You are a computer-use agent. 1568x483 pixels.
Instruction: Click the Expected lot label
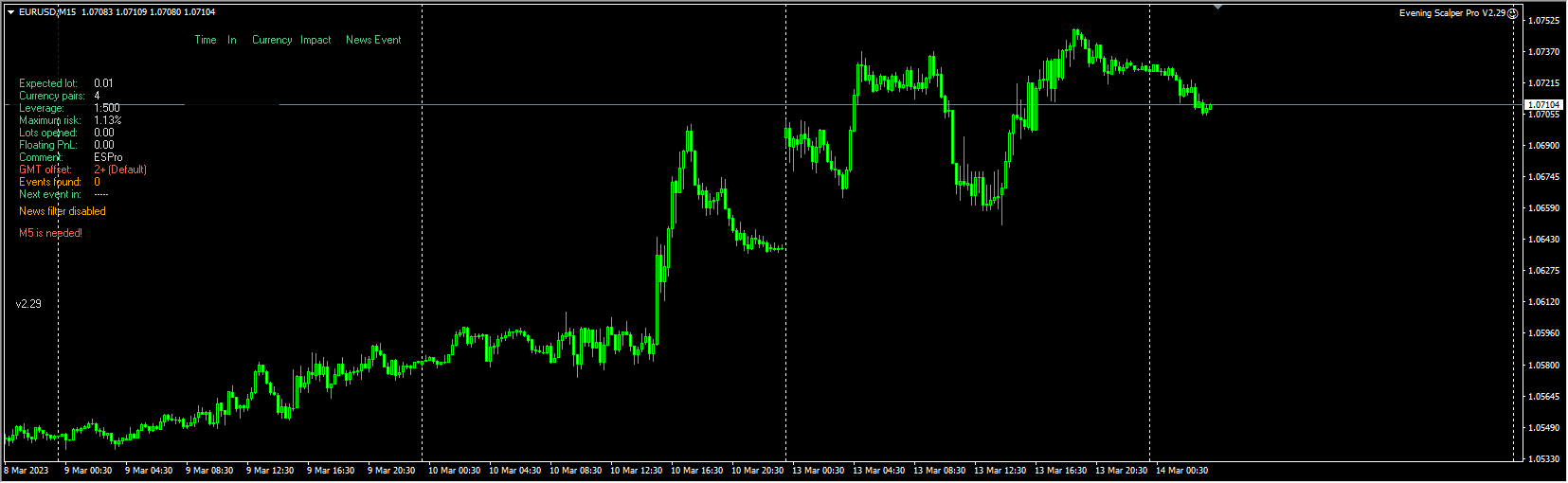[x=48, y=83]
